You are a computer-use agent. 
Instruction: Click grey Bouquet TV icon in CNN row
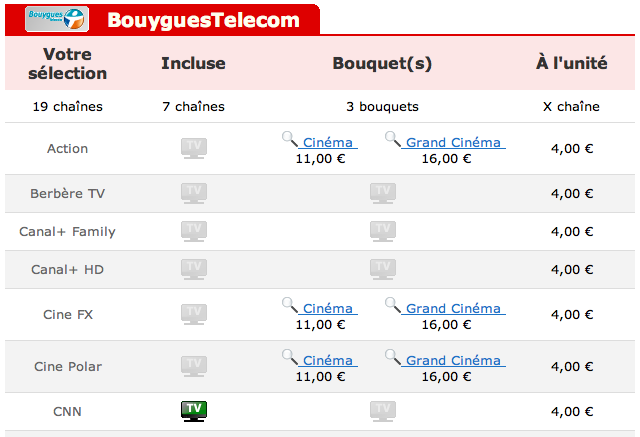(x=383, y=411)
